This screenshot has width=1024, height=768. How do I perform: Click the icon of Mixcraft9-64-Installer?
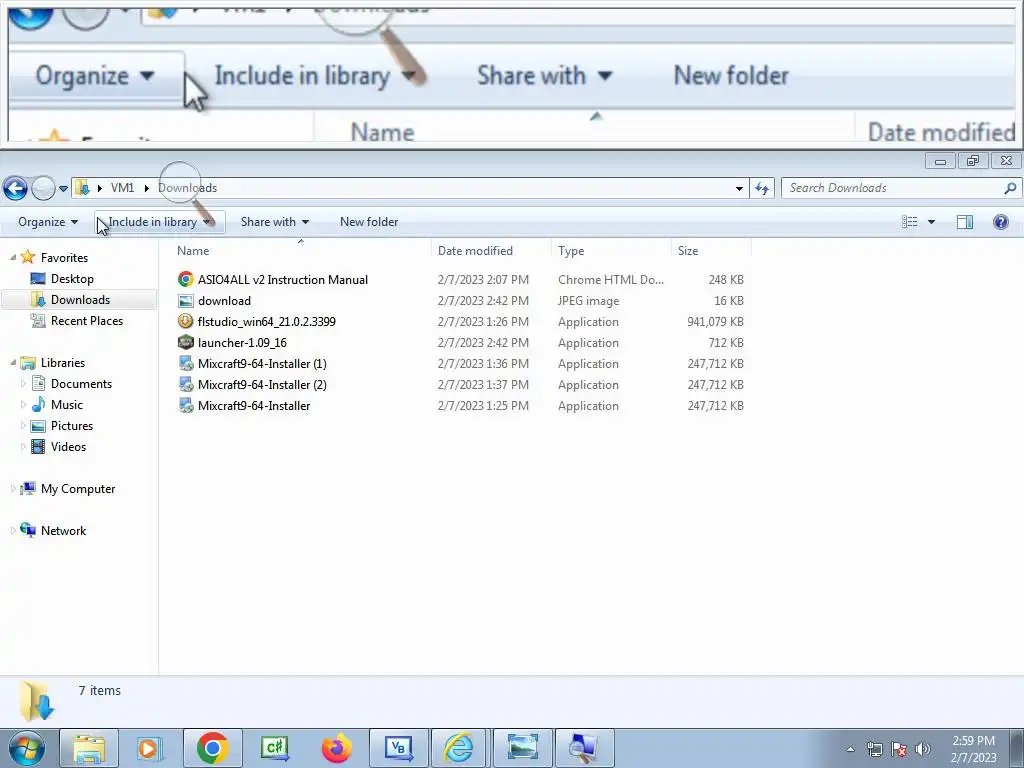[186, 406]
